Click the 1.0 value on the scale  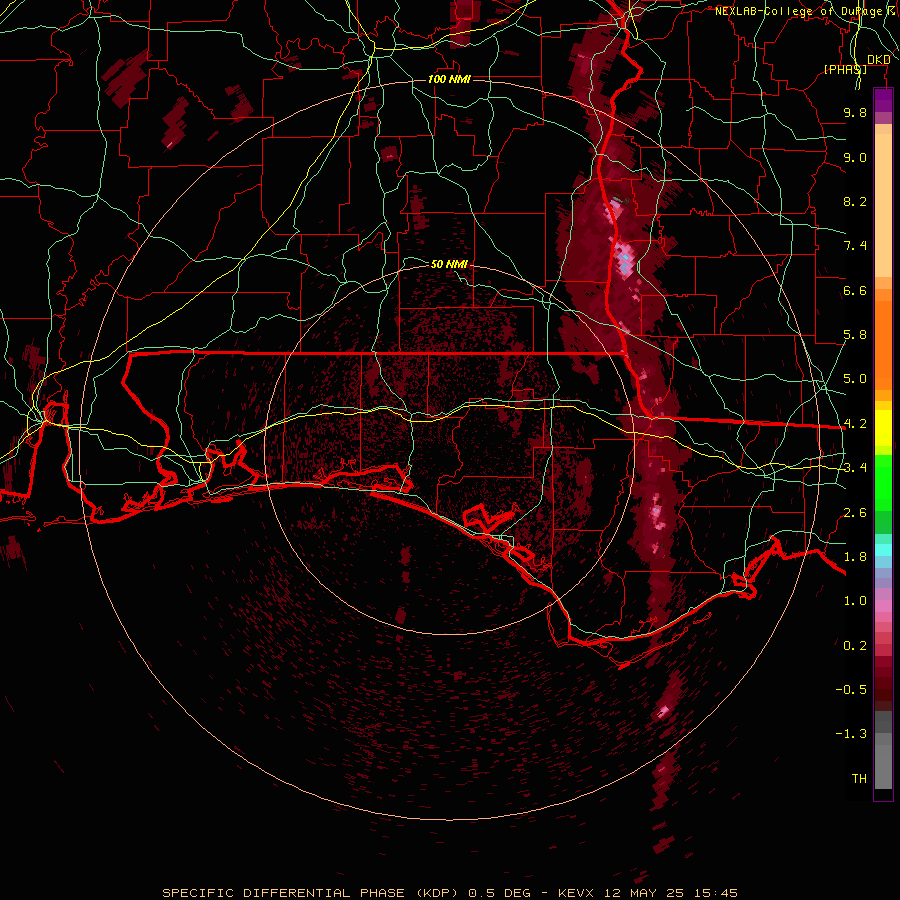pos(855,601)
